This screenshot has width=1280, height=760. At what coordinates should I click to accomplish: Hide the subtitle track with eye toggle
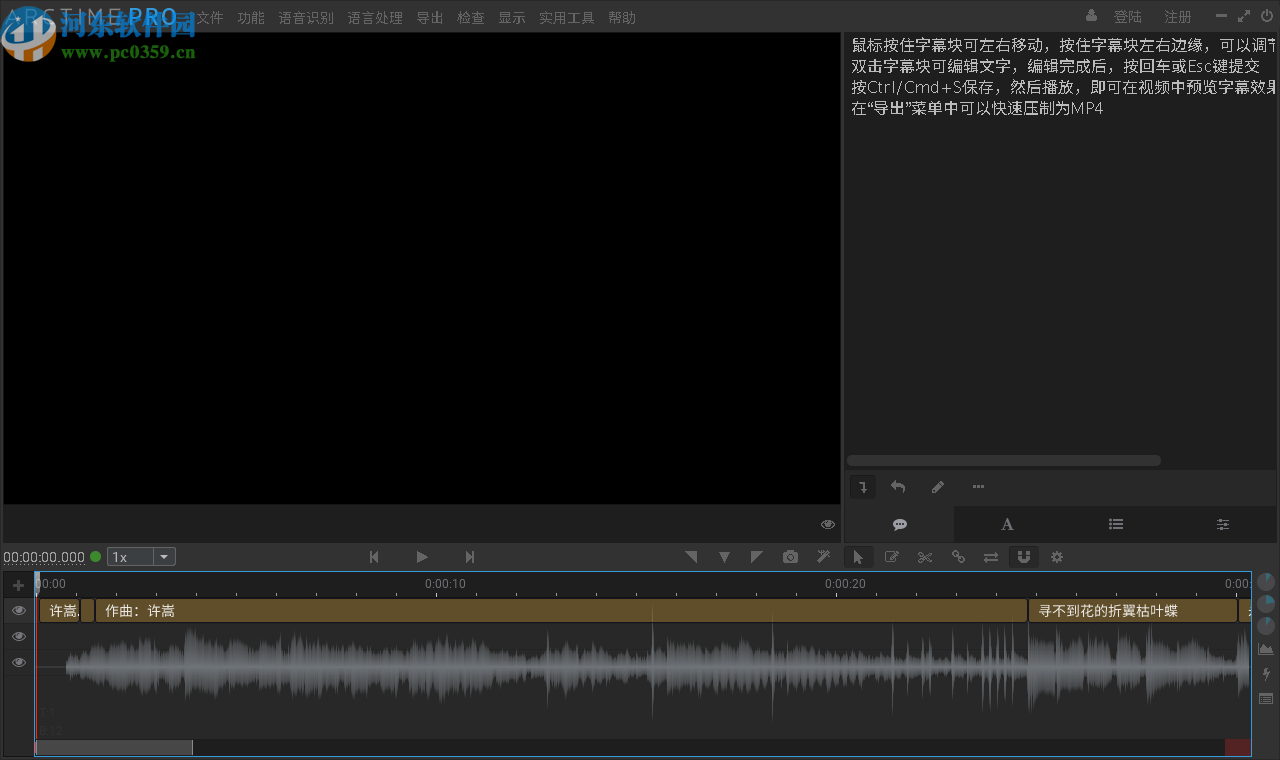tap(18, 610)
